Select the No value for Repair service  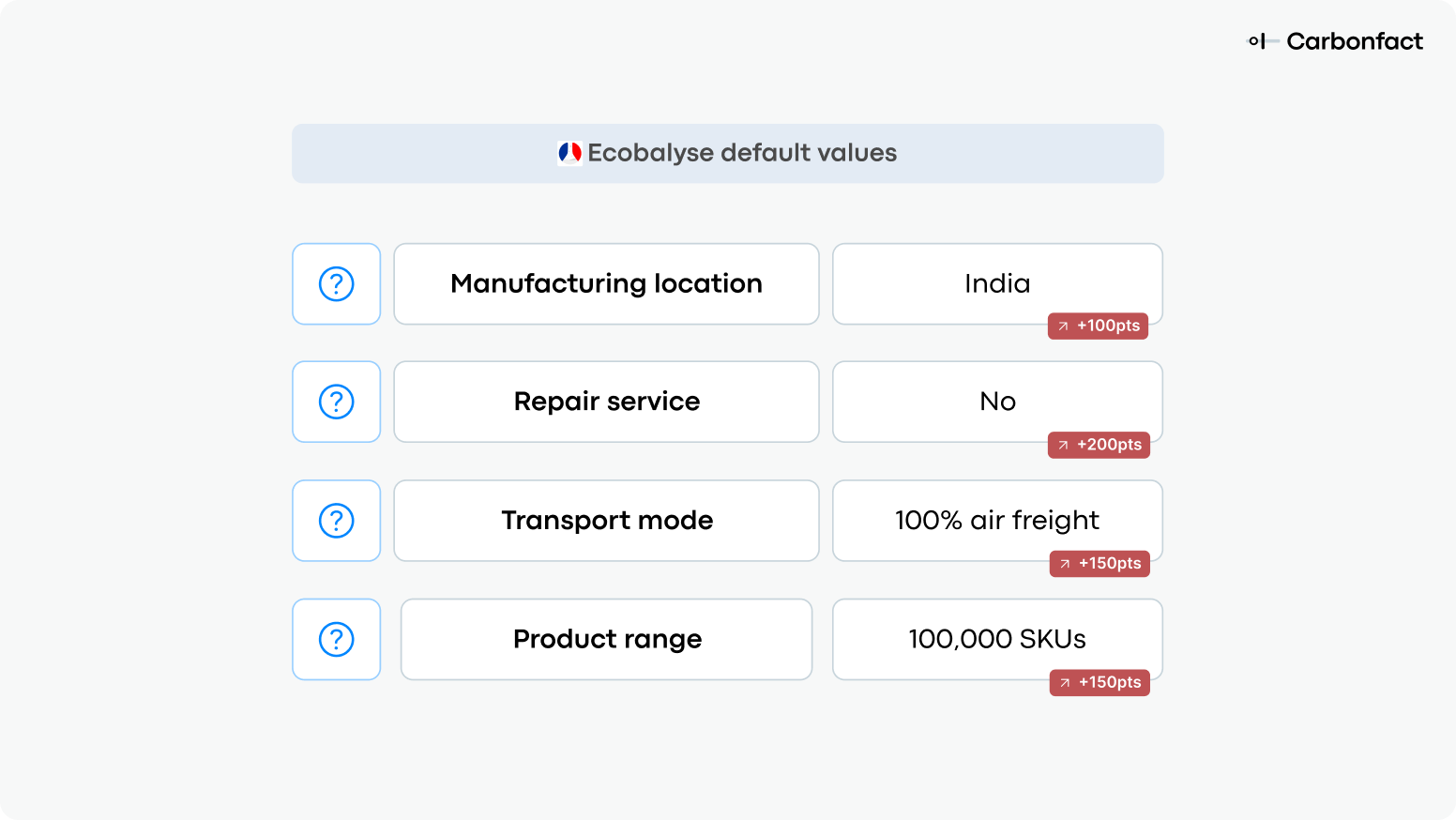tap(997, 402)
